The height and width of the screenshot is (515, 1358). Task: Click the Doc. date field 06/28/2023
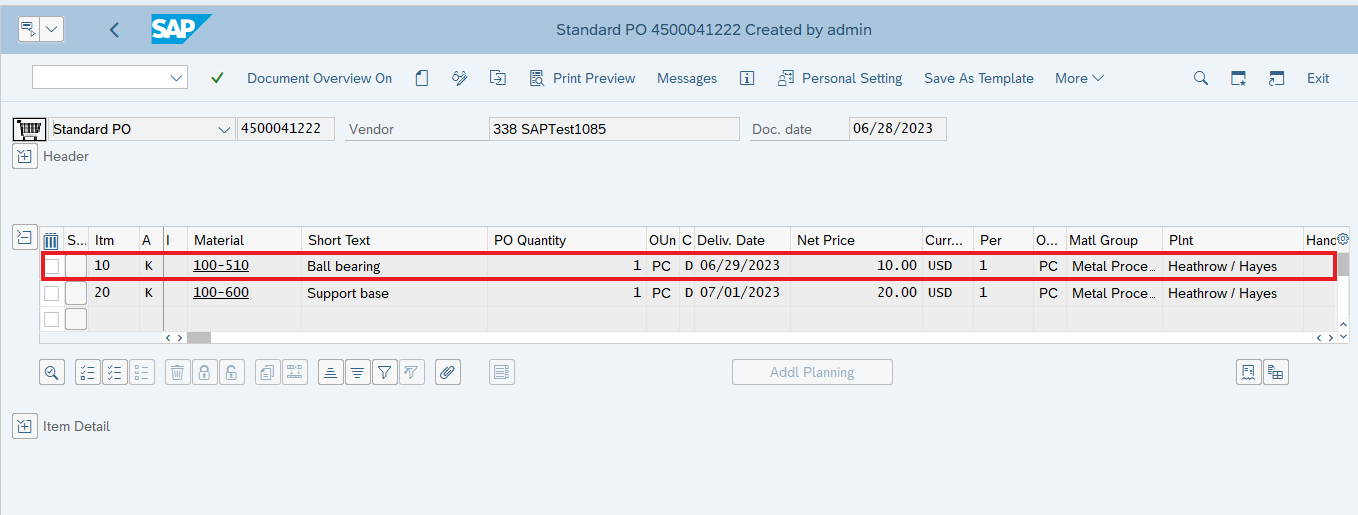pyautogui.click(x=897, y=129)
